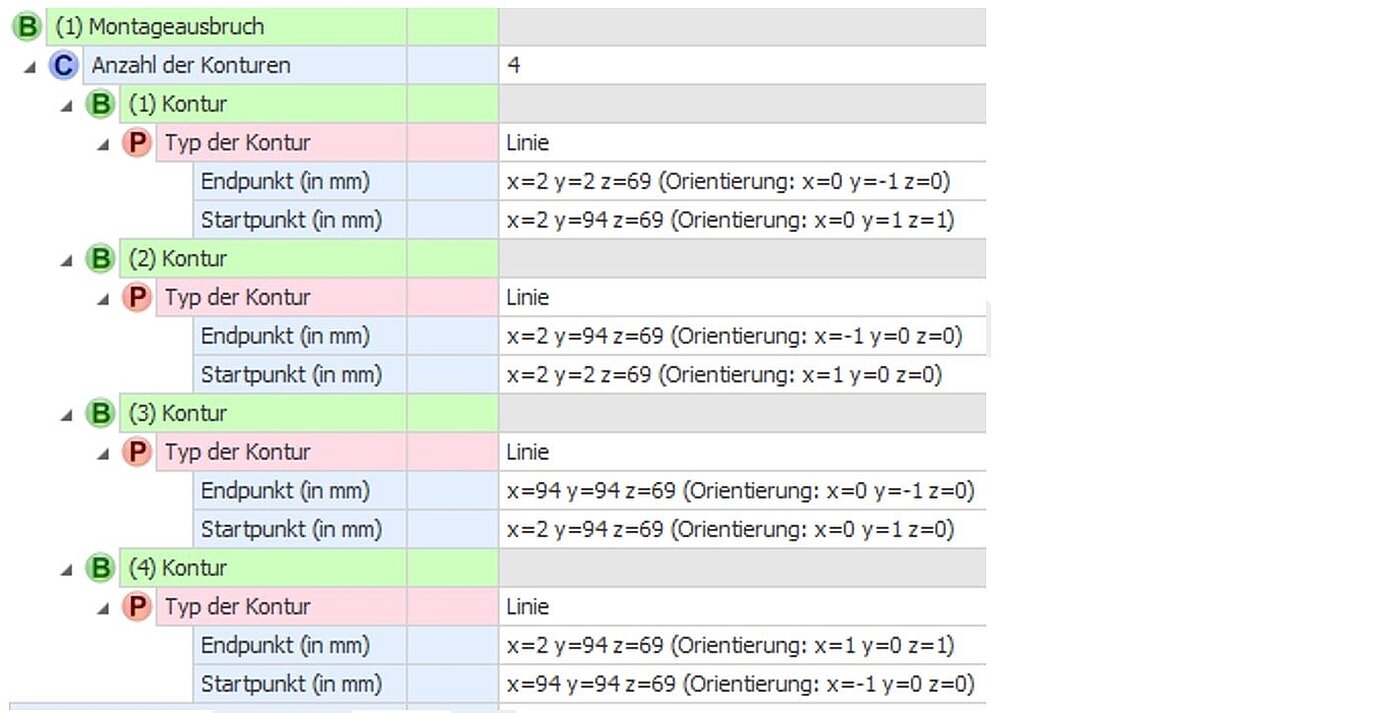This screenshot has height=713, width=1400.
Task: Collapse the (1) Kontur branch
Action: 67,106
